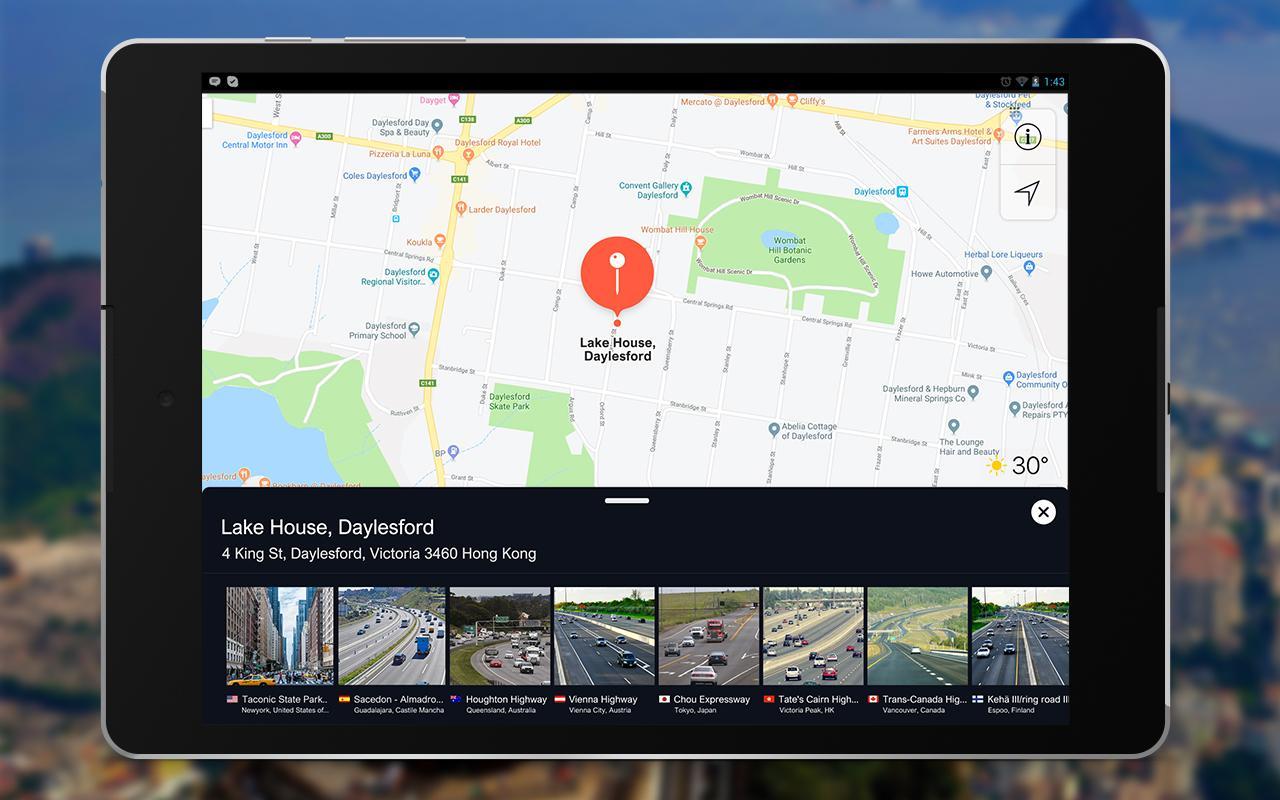The width and height of the screenshot is (1280, 800).
Task: Select the 4 King St address line
Action: click(379, 553)
